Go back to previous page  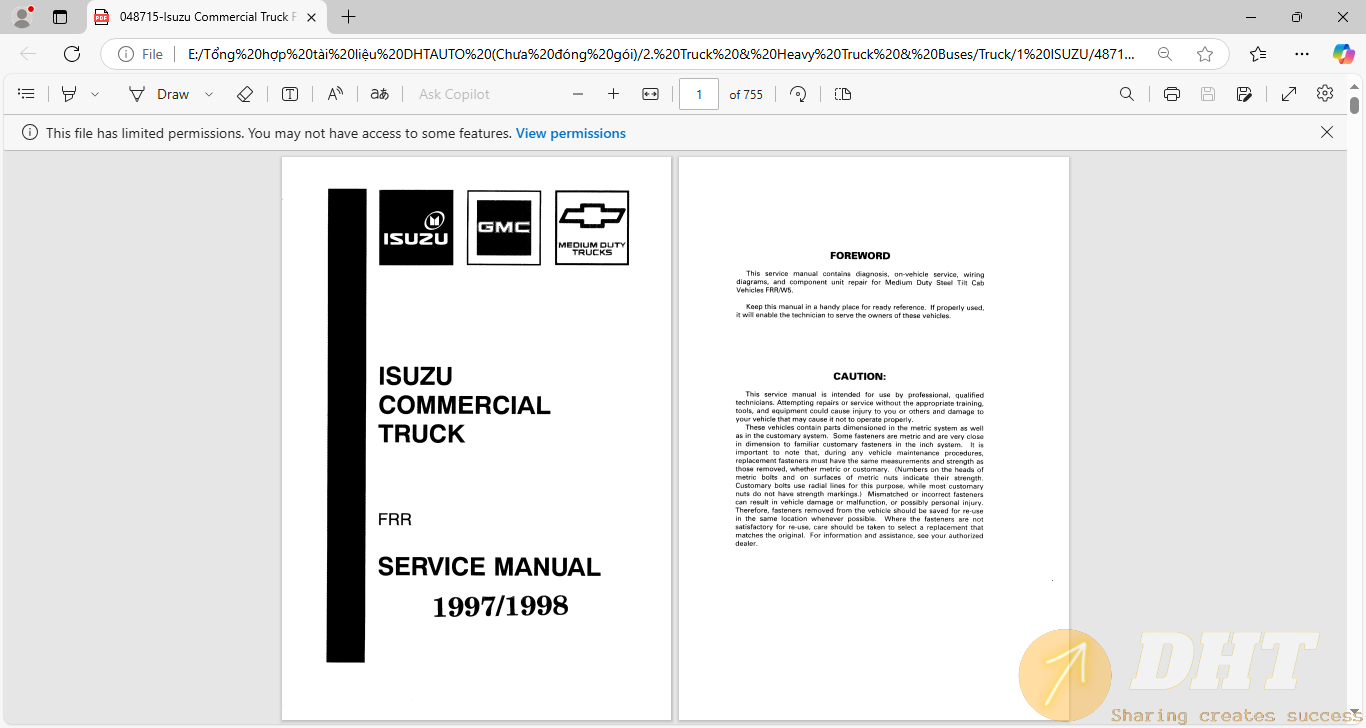tap(28, 54)
